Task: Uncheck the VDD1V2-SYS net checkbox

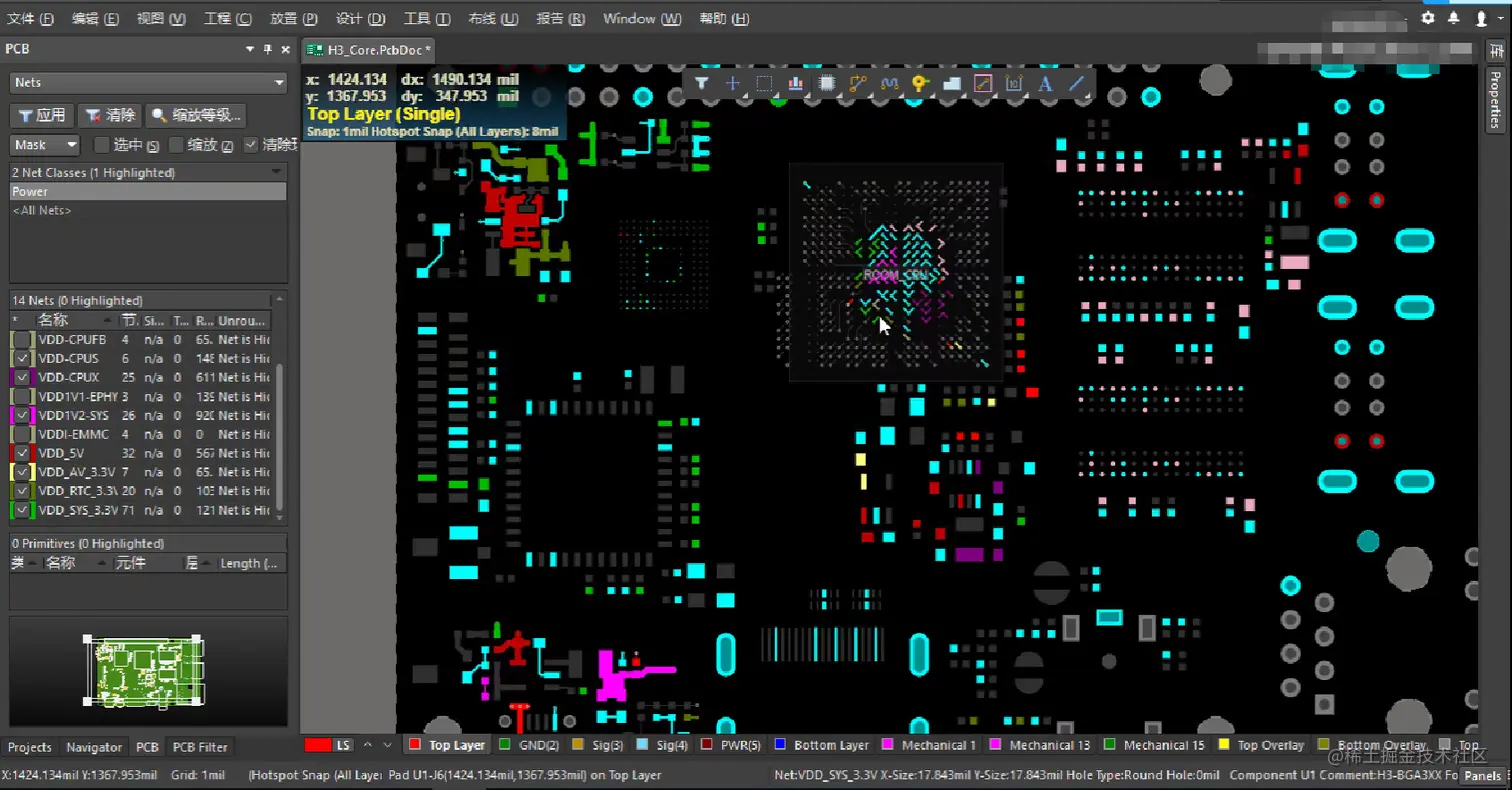Action: point(23,415)
